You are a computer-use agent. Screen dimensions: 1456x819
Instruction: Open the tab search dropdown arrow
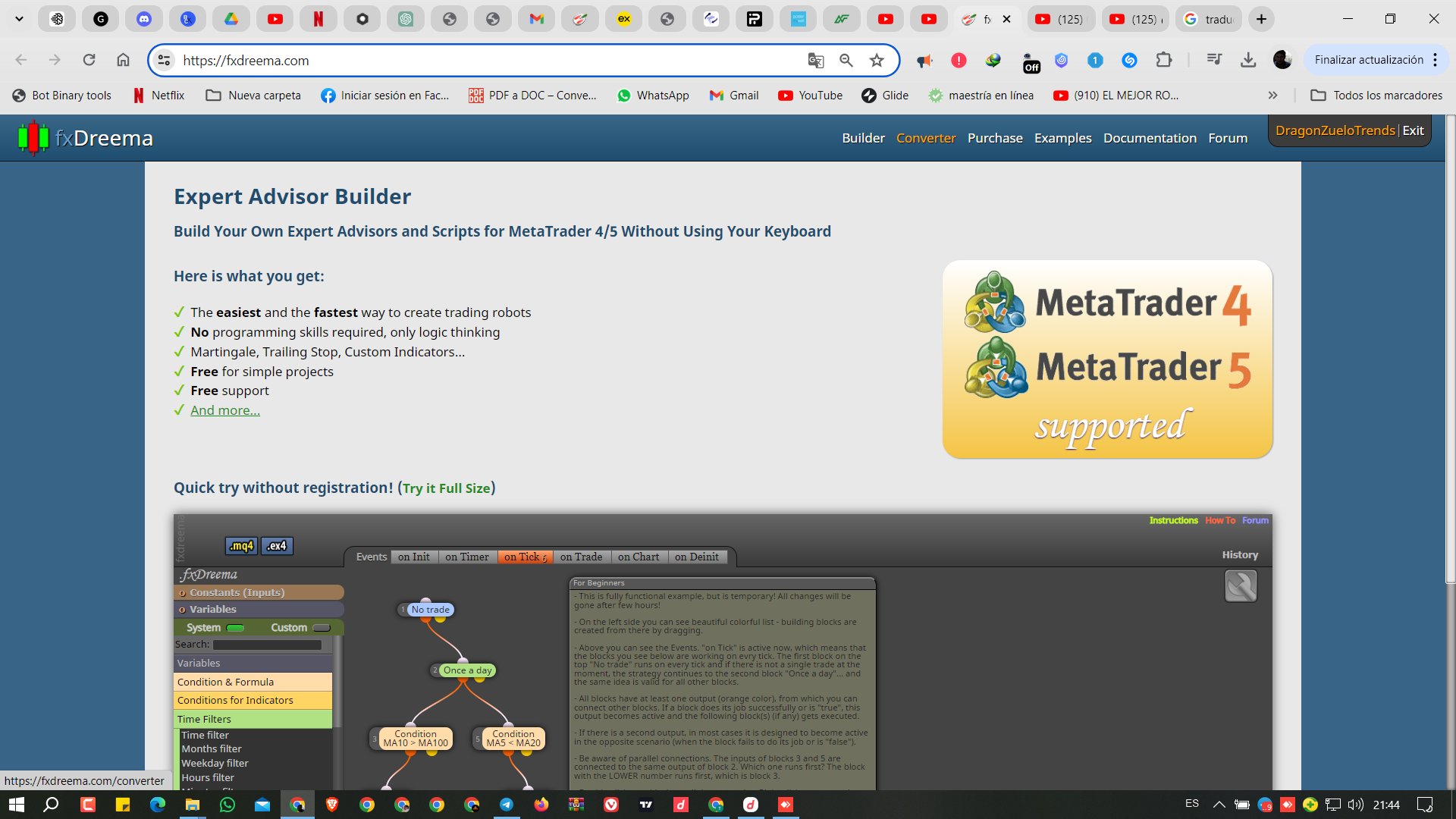point(19,19)
